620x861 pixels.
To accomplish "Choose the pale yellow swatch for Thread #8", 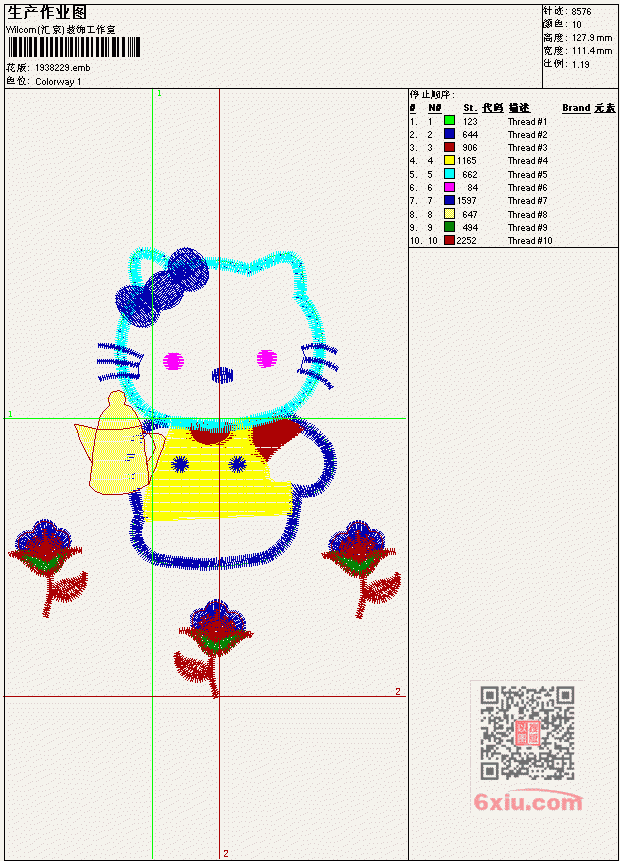I will 449,214.
